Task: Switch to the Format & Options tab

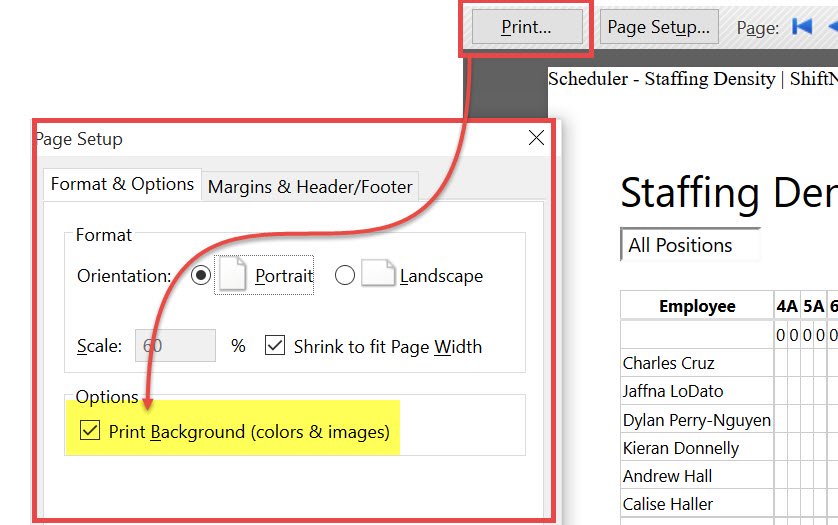Action: (122, 185)
